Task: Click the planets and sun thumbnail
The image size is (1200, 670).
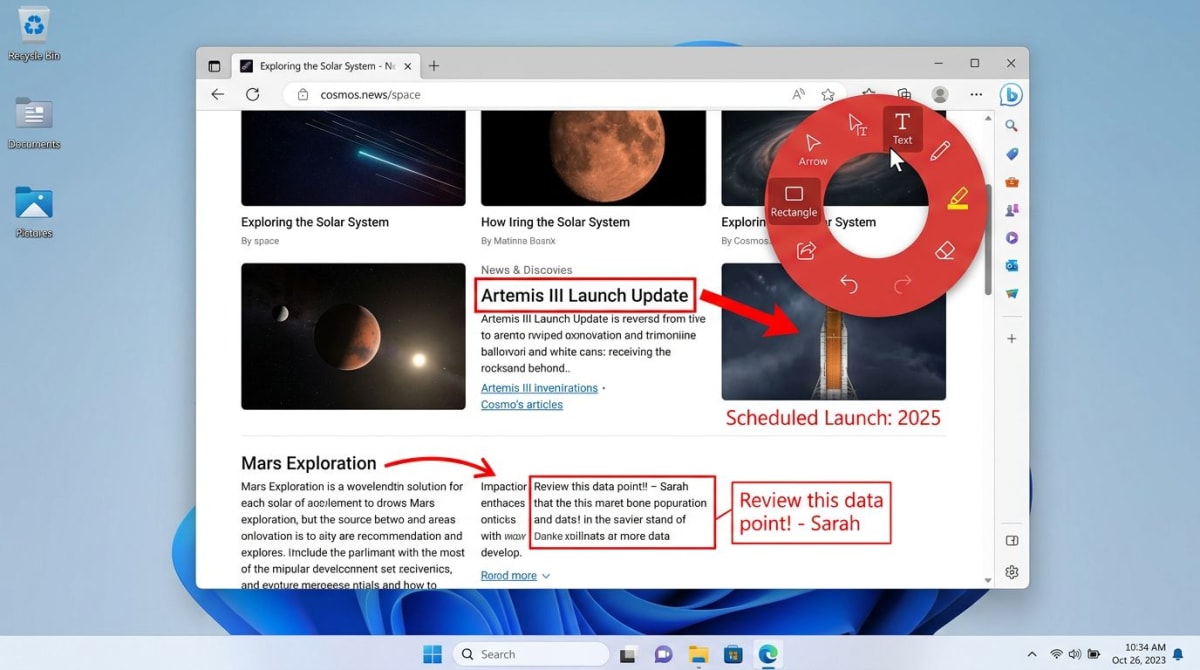Action: 353,336
